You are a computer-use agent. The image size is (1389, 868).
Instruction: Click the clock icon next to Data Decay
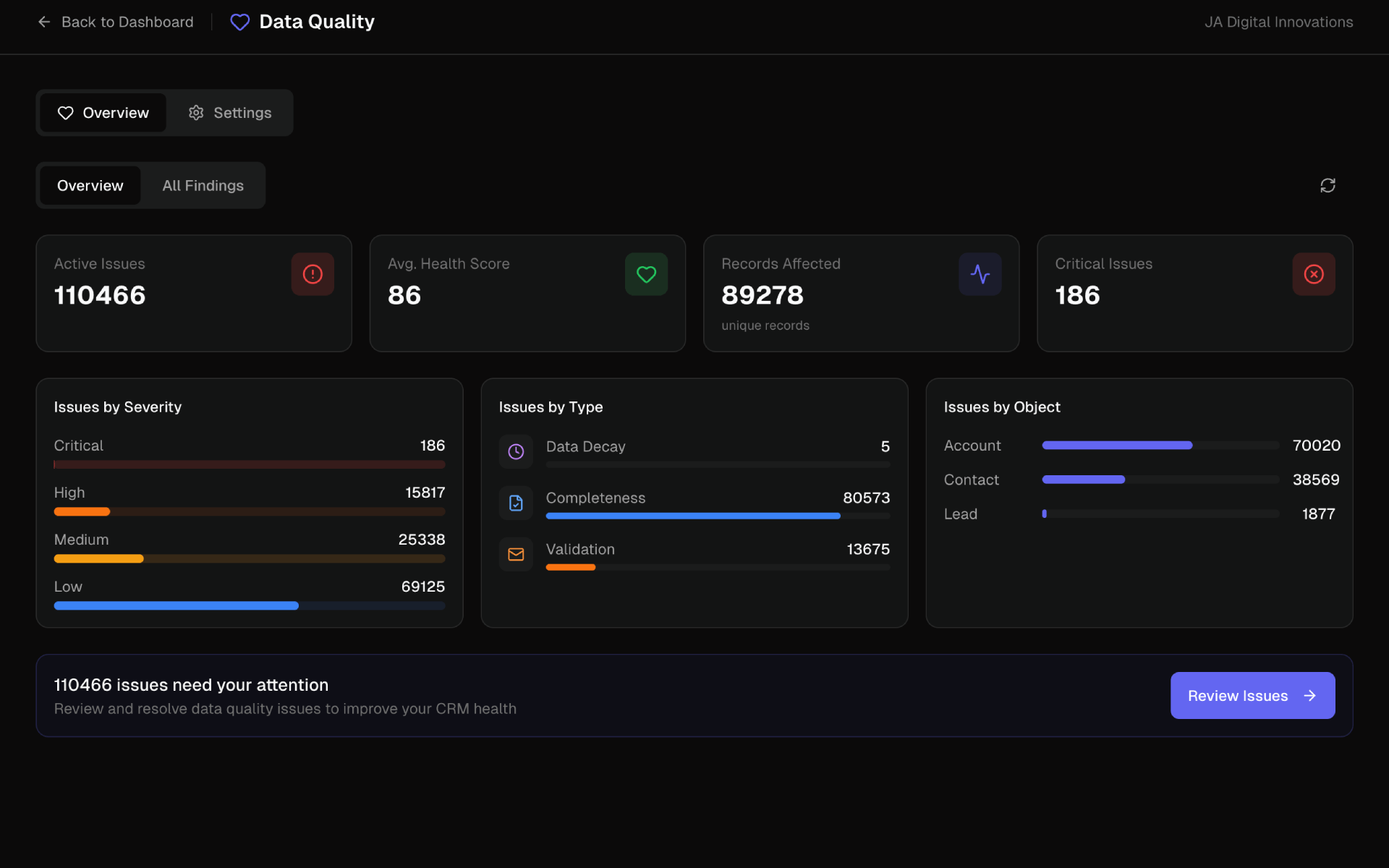click(516, 451)
